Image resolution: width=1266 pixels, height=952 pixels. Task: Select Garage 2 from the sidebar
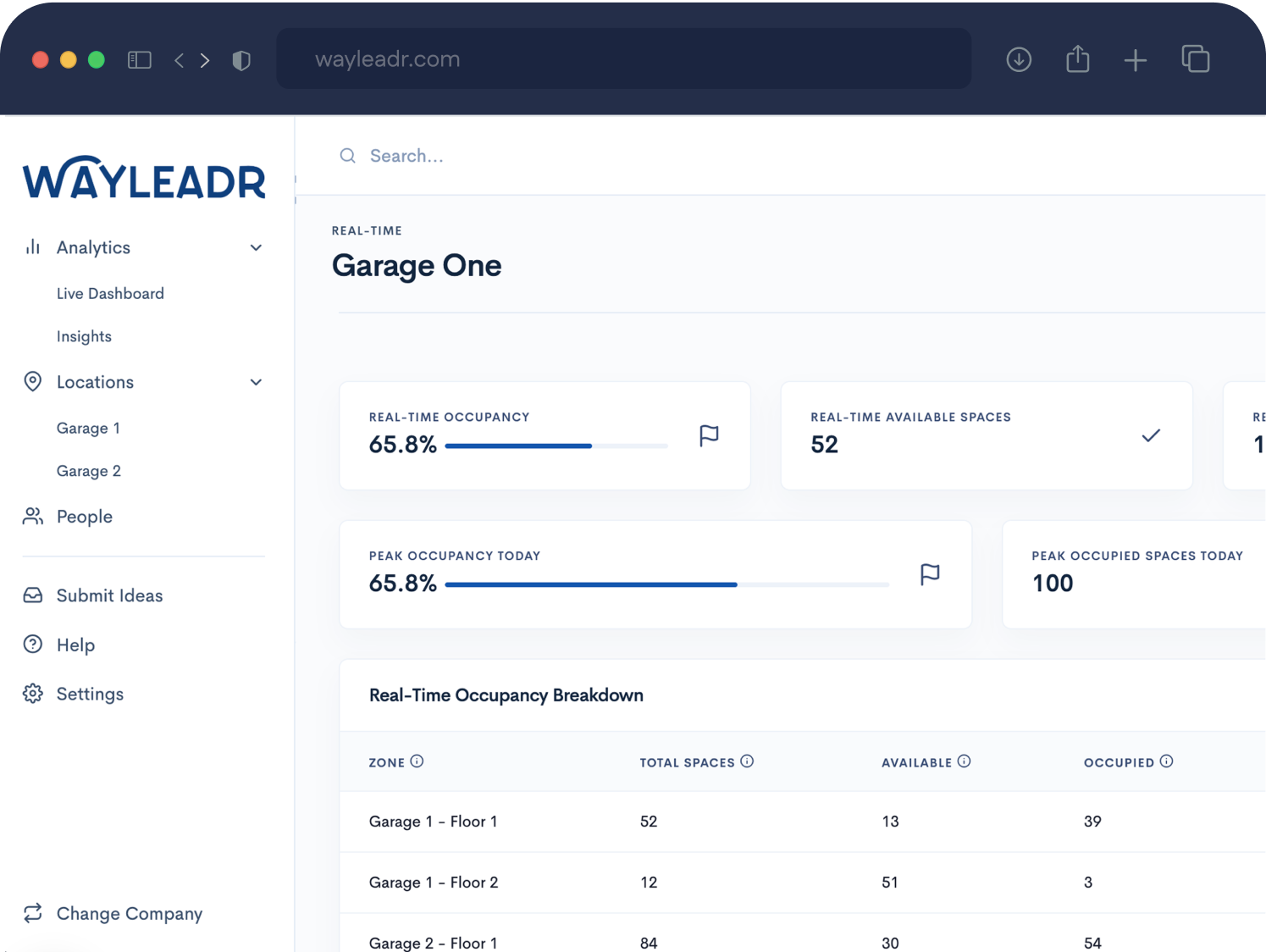[89, 471]
